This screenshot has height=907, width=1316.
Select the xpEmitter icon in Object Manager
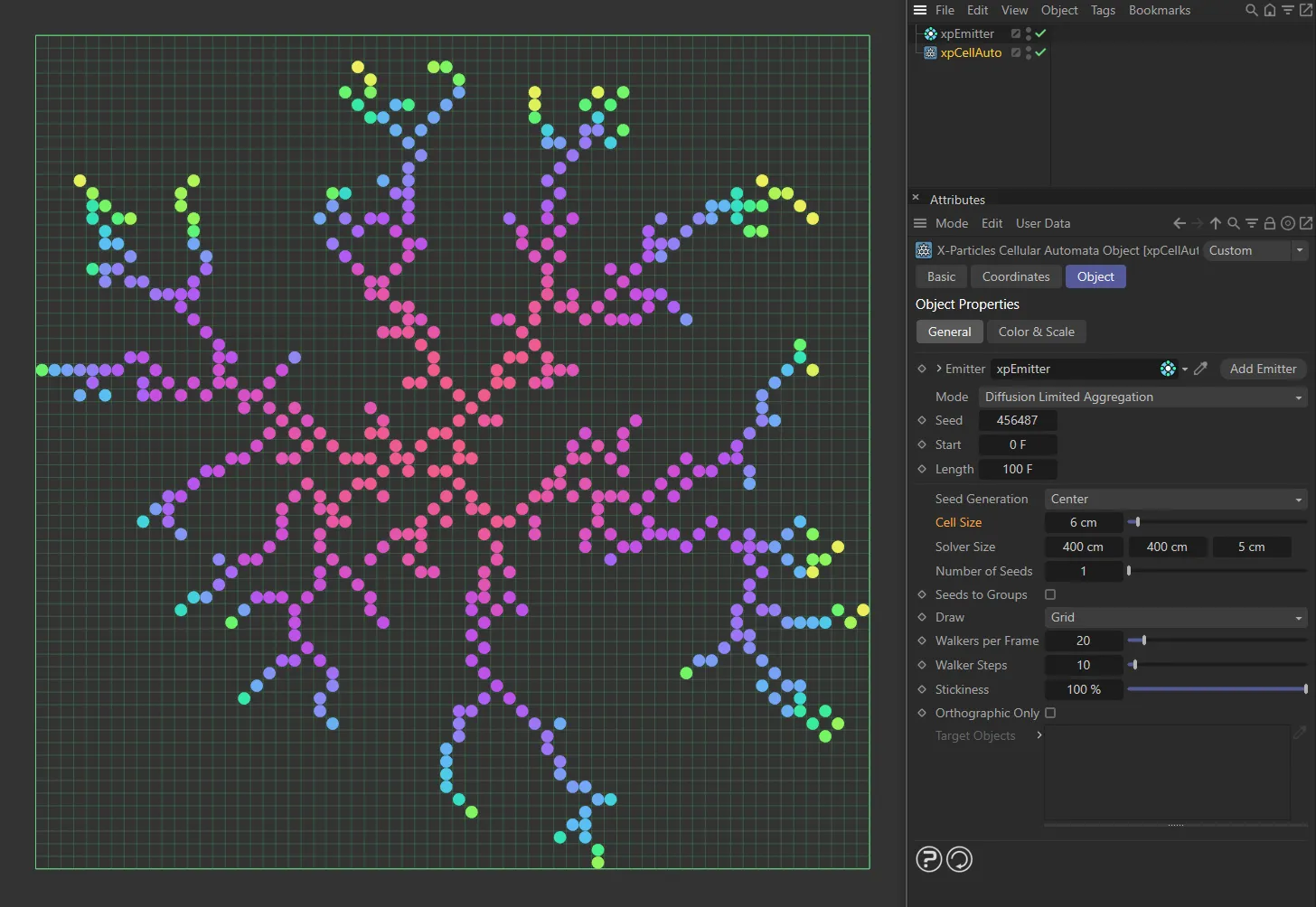[x=930, y=33]
